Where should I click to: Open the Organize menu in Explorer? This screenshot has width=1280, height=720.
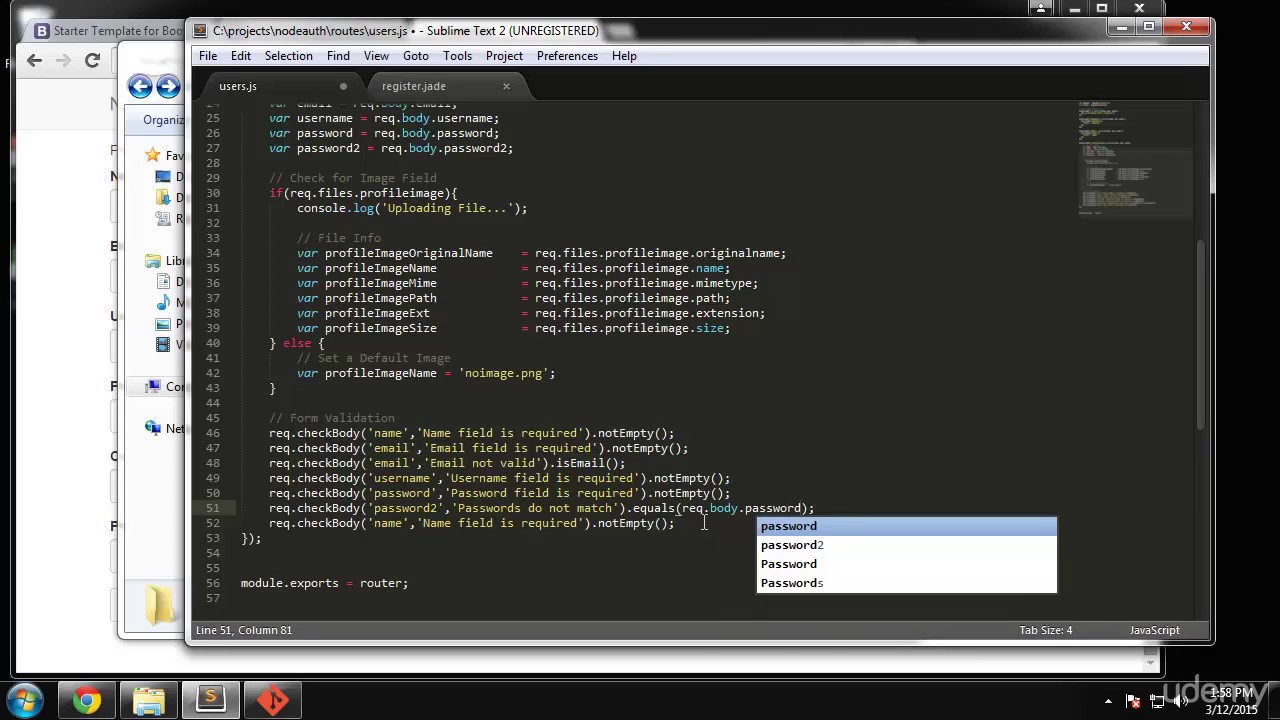tap(163, 120)
